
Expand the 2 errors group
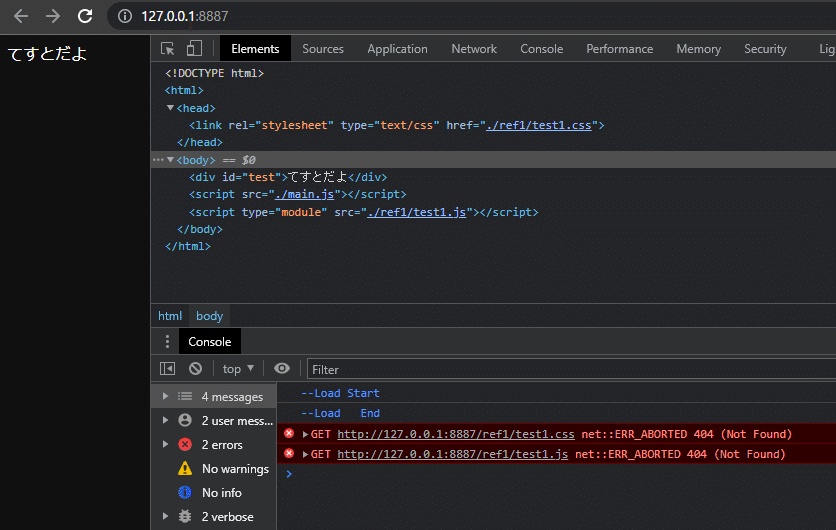pyautogui.click(x=165, y=445)
